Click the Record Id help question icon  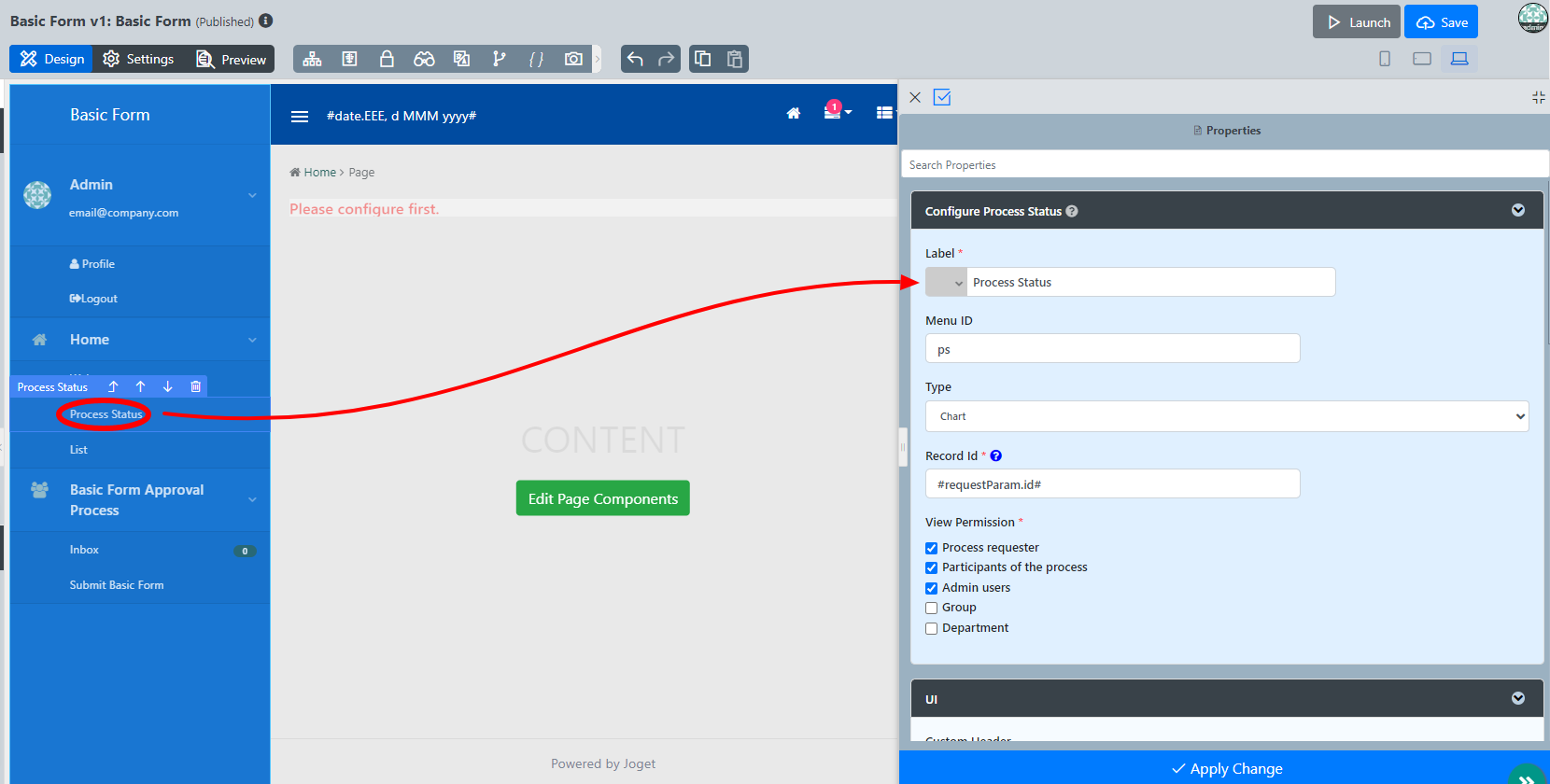click(x=995, y=456)
